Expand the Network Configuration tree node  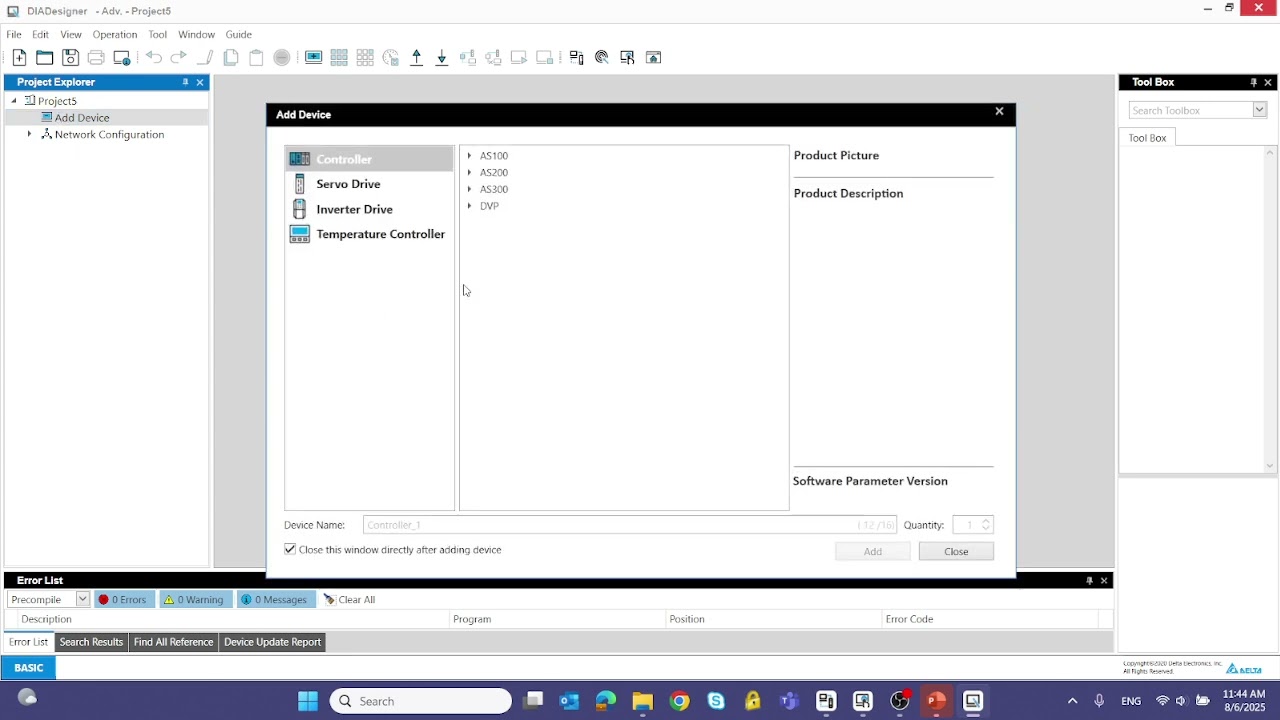click(x=29, y=134)
